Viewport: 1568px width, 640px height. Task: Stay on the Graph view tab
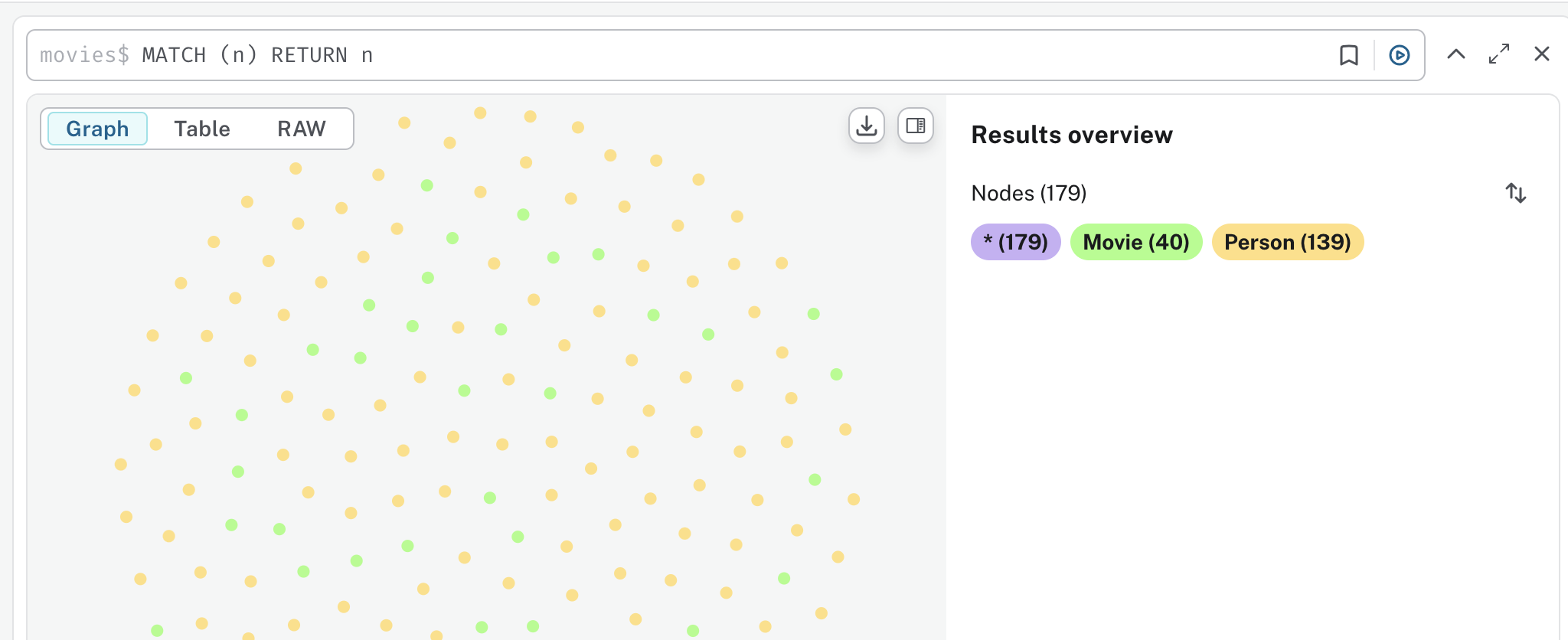97,129
